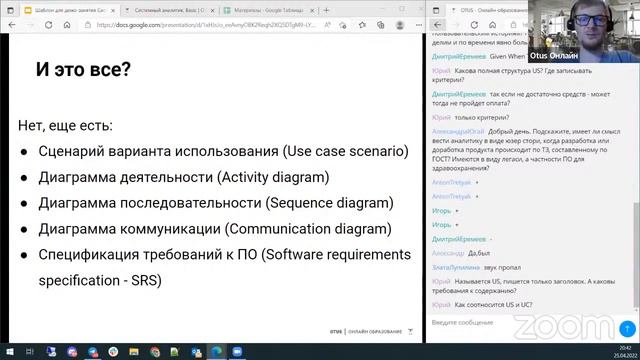The image size is (640, 360).
Task: Click the АлександрЮгай username in chat
Action: 458,131
